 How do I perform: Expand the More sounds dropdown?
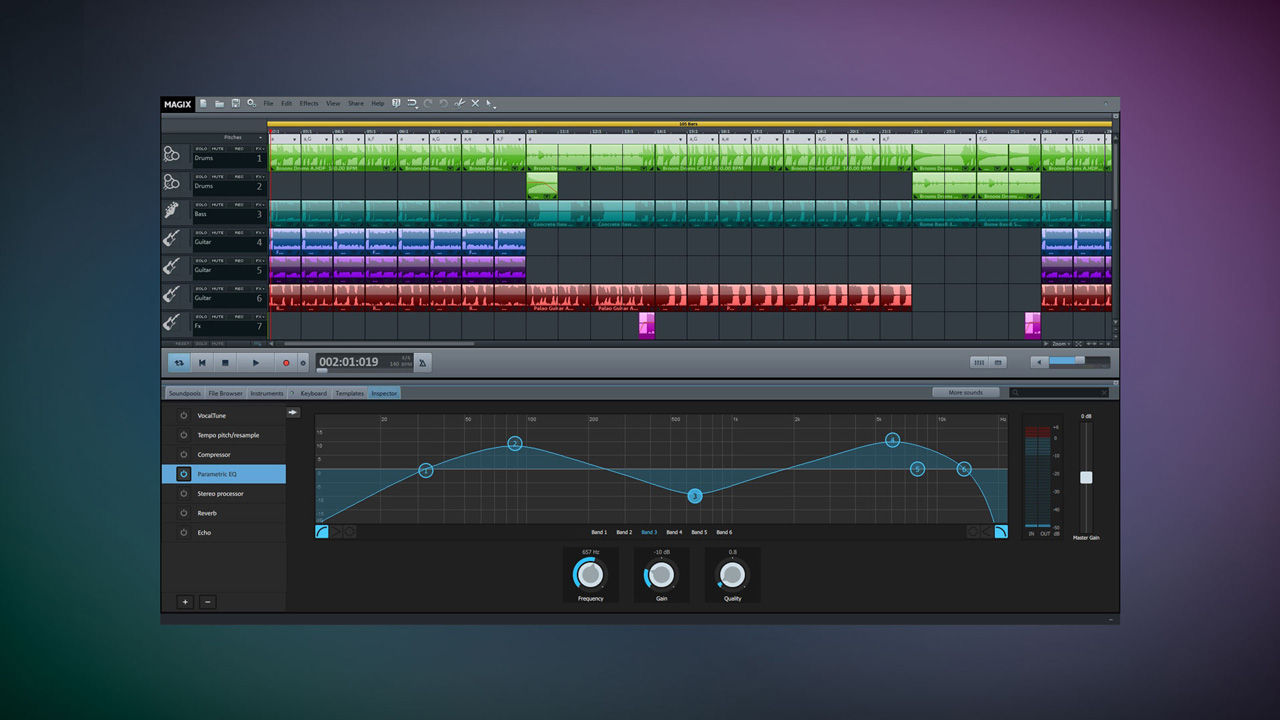coord(964,392)
